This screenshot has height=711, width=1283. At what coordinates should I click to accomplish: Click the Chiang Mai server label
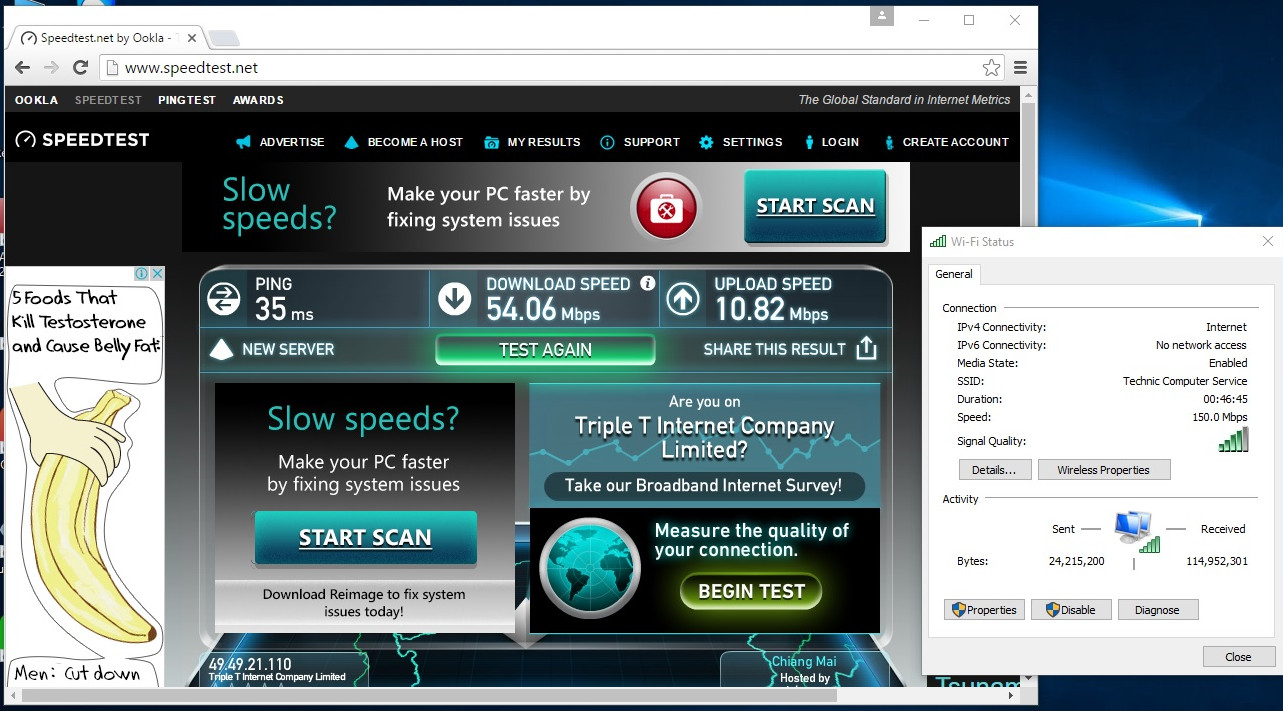(805, 661)
